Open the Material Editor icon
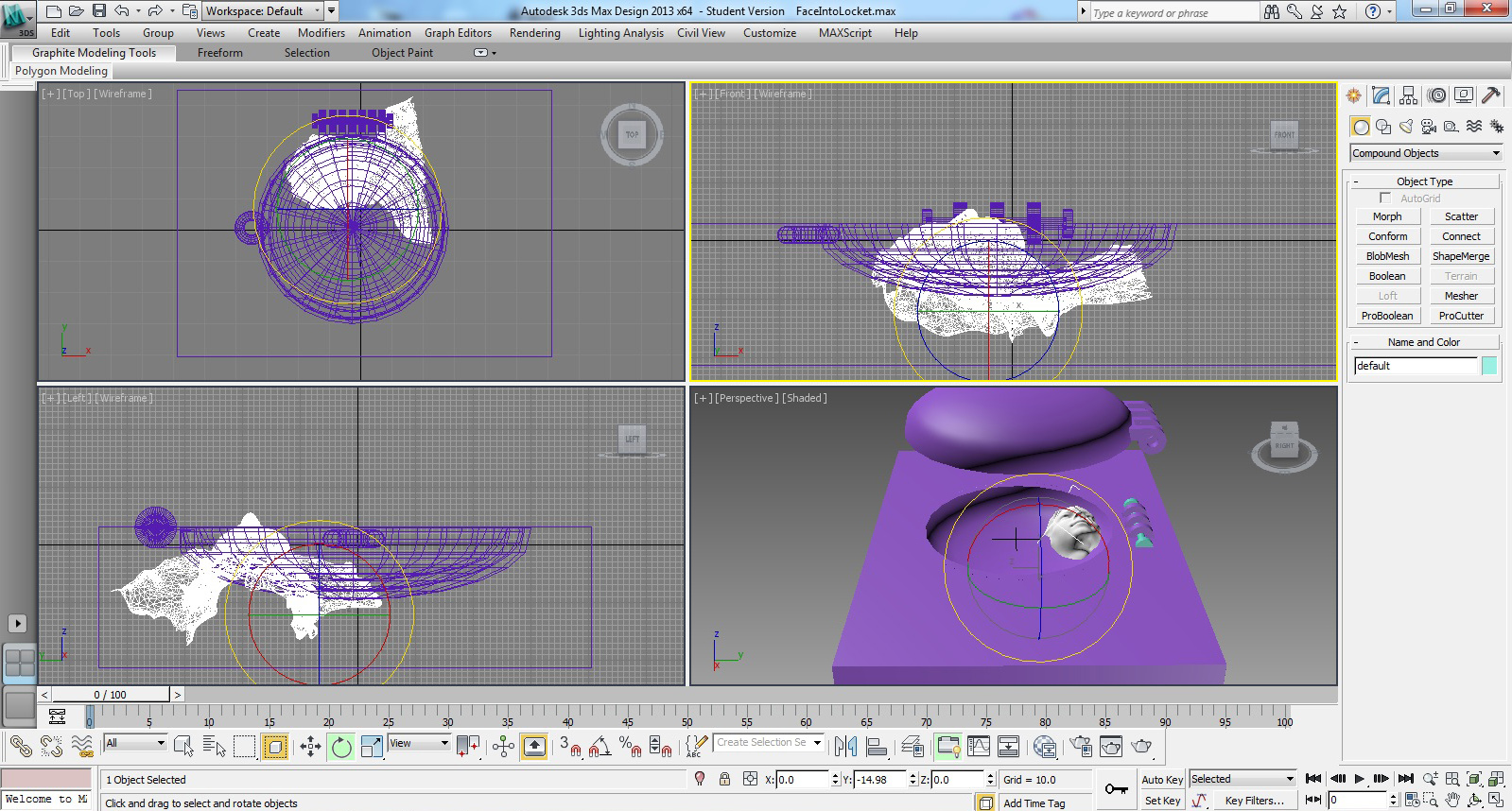The width and height of the screenshot is (1512, 811). [1044, 747]
